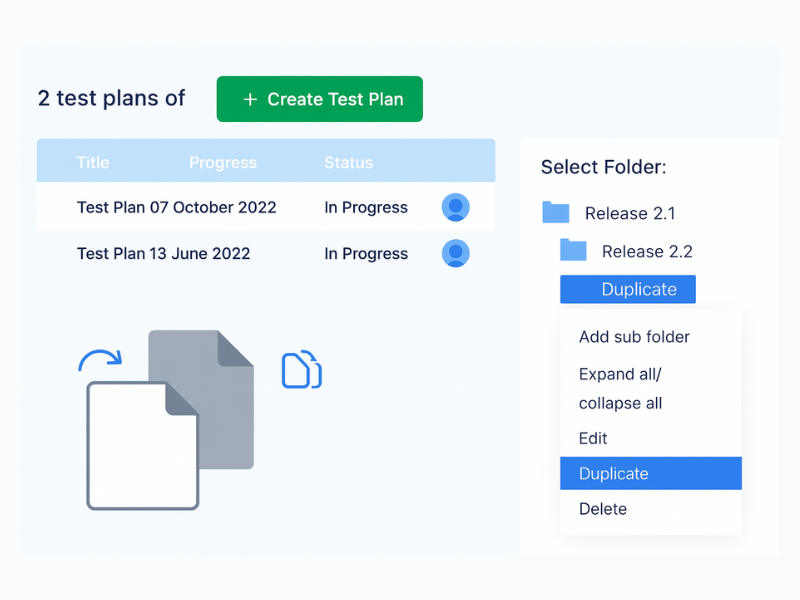Select Add sub folder from the menu
The width and height of the screenshot is (800, 600).
point(633,337)
